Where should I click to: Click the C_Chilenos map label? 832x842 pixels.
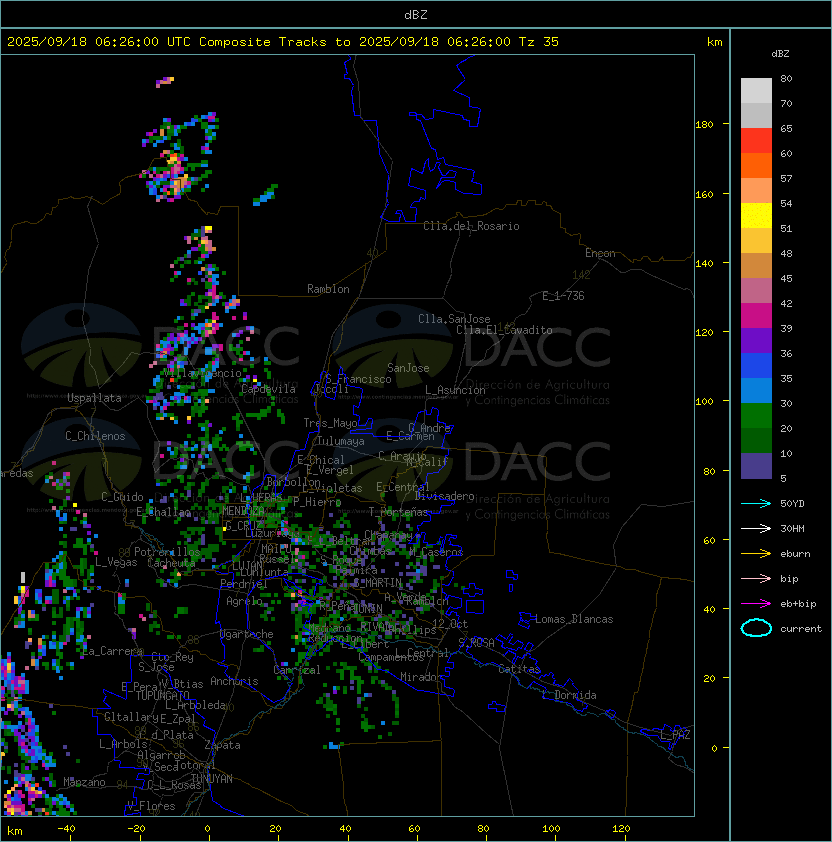95,436
